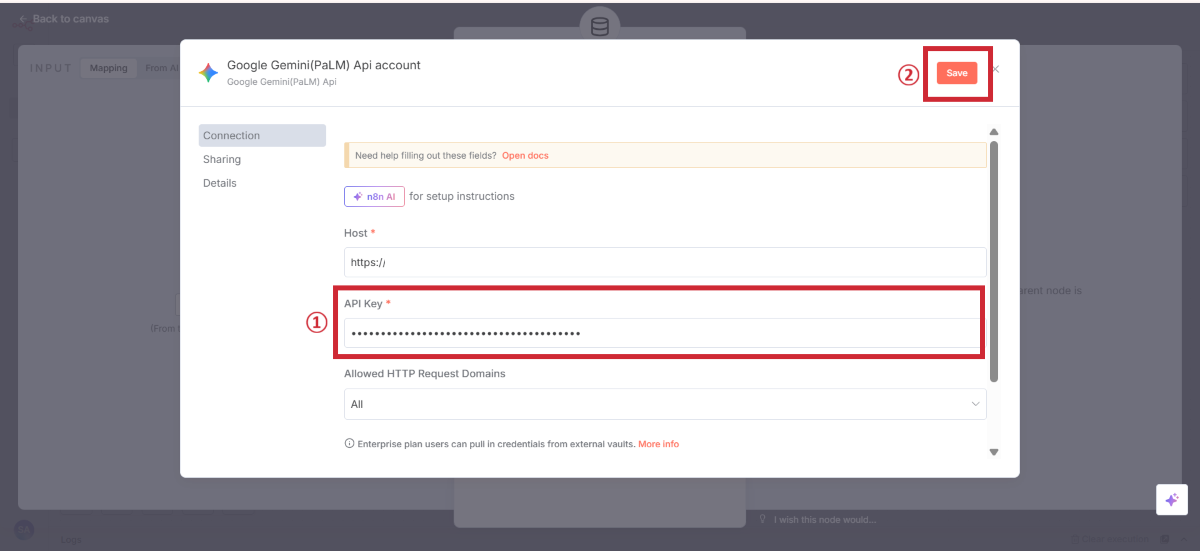This screenshot has height=551, width=1200.
Task: Click the lightbulb icon by 'I wish this node would'
Action: [x=763, y=519]
